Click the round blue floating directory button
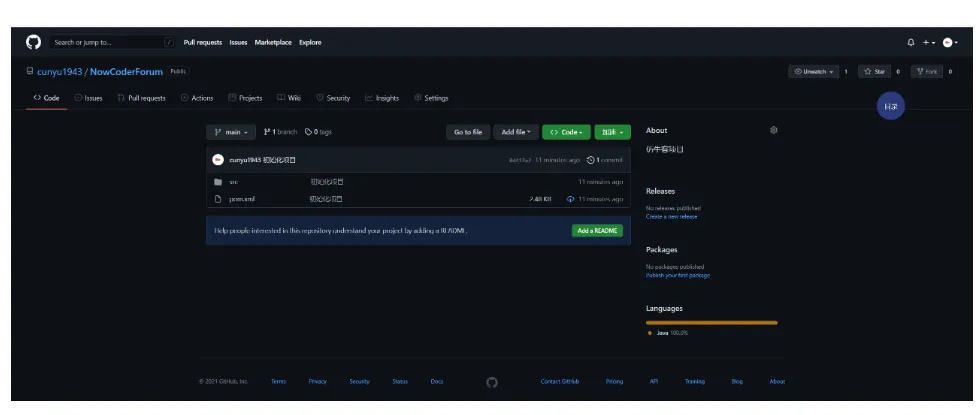Viewport: 980px width, 415px height. tap(891, 106)
